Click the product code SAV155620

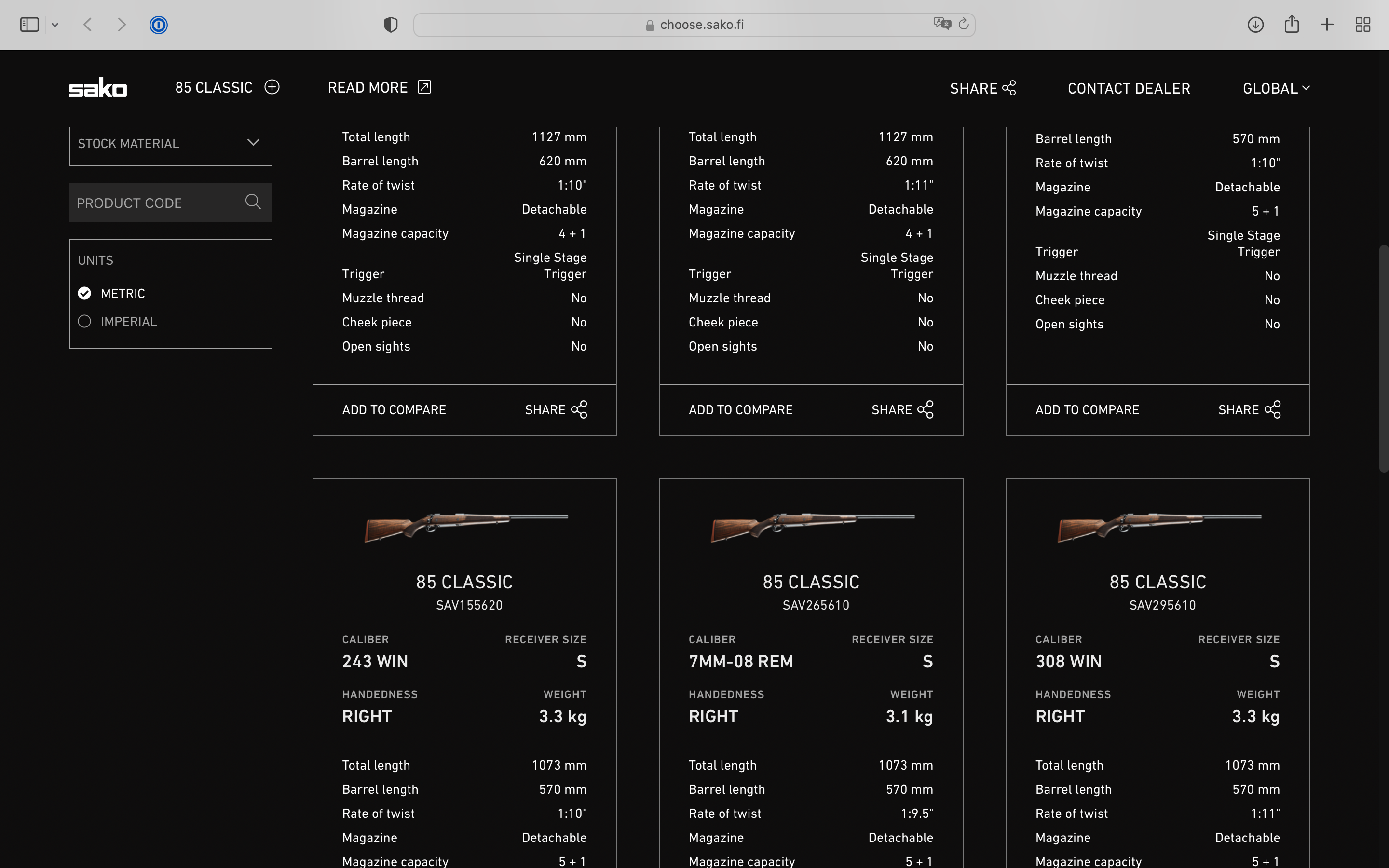469,605
